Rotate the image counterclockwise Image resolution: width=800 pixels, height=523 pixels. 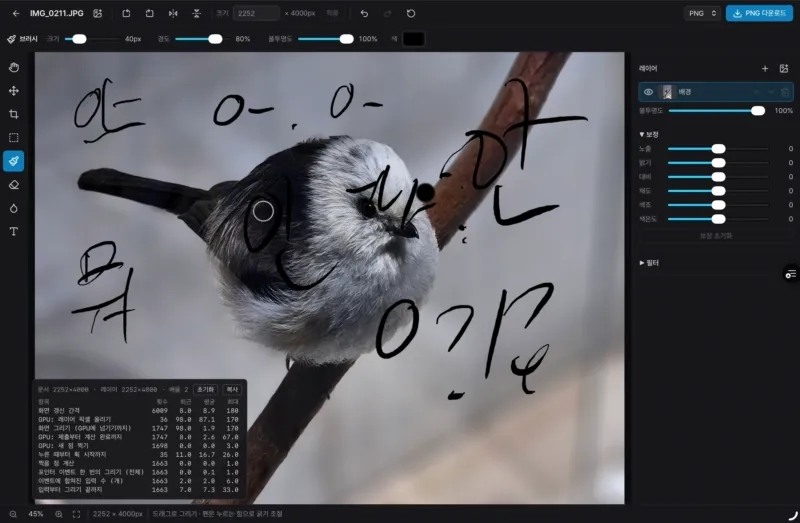click(126, 14)
